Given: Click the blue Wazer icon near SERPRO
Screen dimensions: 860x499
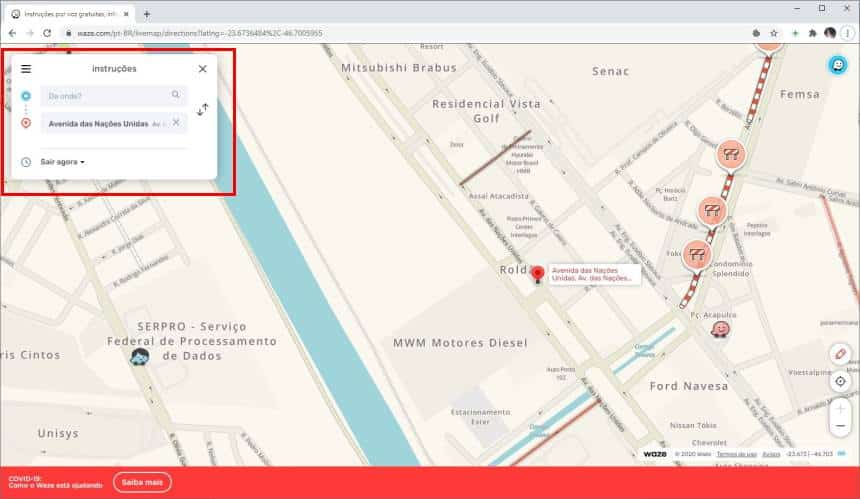Looking at the screenshot, I should tap(140, 357).
